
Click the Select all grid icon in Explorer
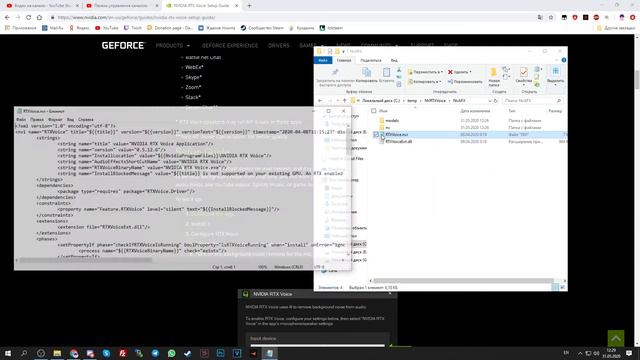point(556,71)
